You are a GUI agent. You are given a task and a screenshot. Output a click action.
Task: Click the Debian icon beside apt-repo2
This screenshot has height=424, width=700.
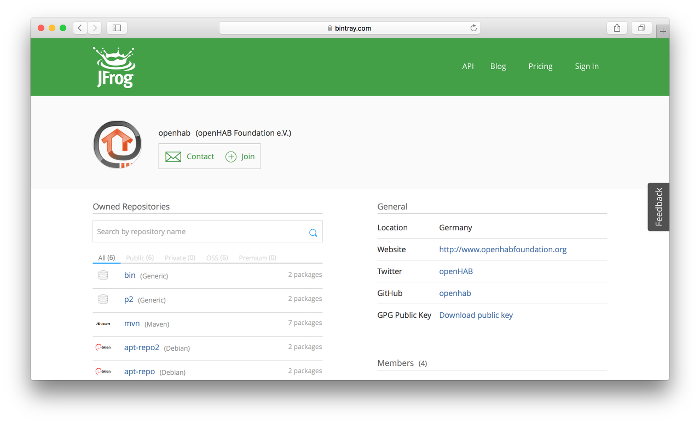103,347
